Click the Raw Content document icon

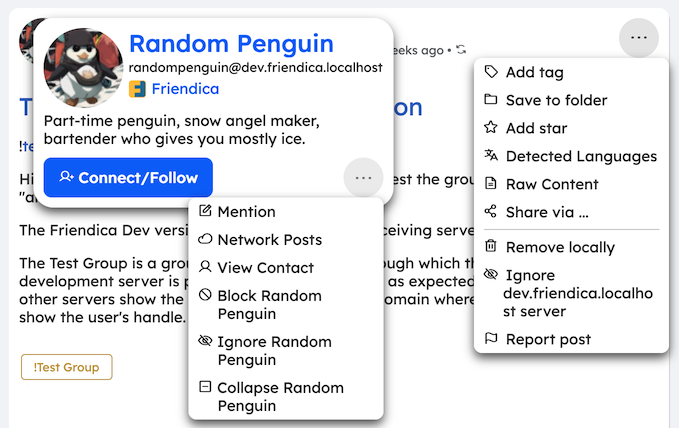[x=490, y=184]
